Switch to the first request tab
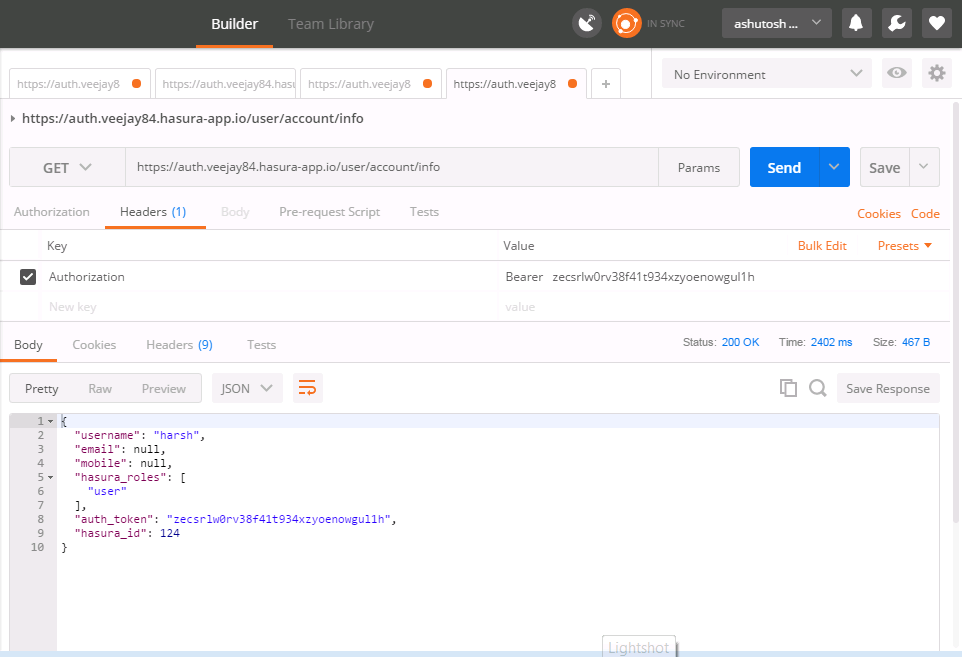This screenshot has width=962, height=657. point(80,84)
